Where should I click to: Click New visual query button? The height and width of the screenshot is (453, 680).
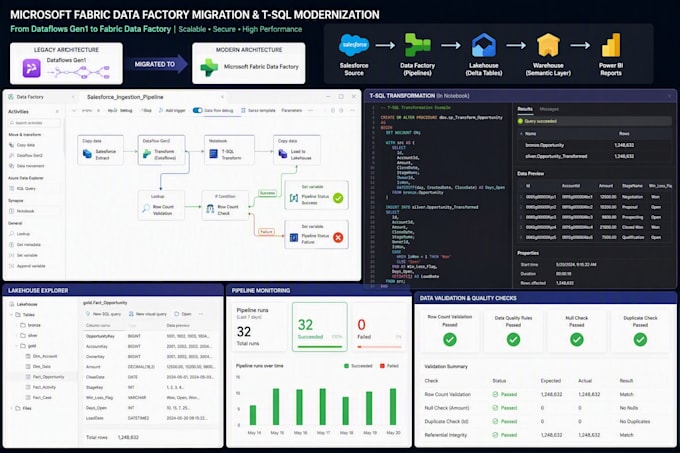[x=147, y=314]
